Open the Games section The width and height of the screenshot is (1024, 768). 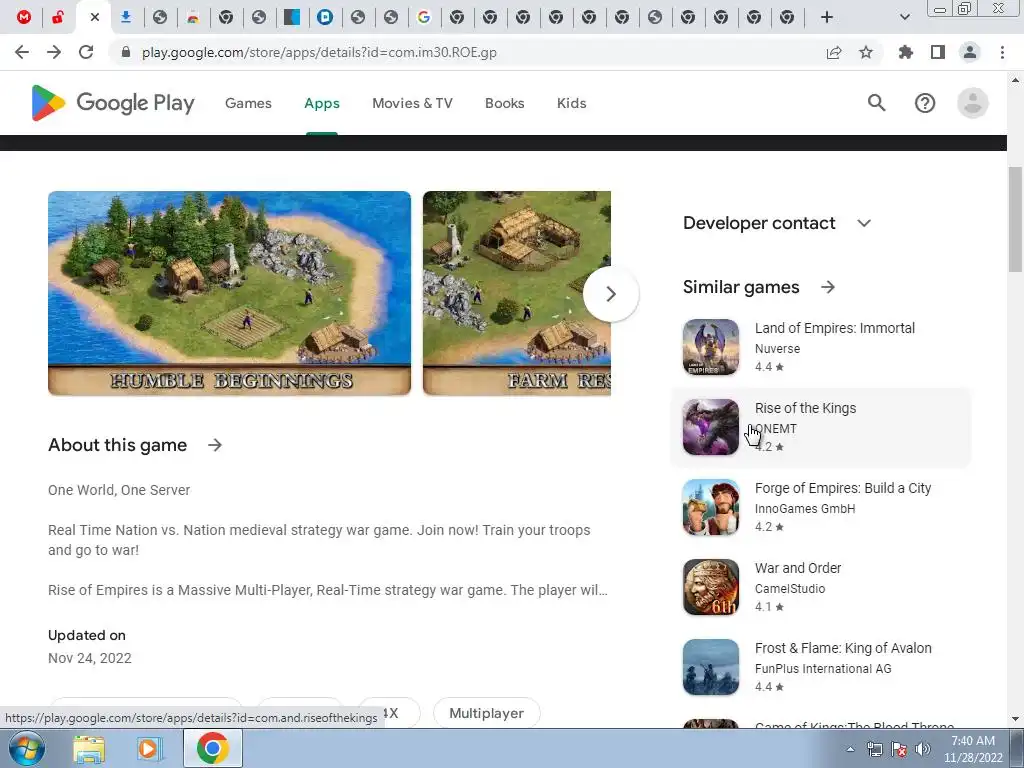pyautogui.click(x=248, y=103)
